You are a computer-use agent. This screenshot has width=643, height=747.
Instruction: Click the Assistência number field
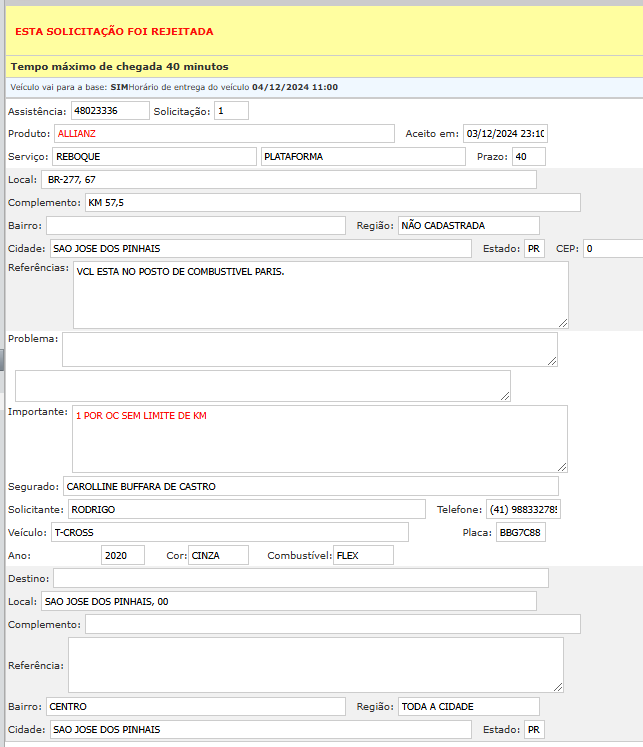[x=110, y=110]
